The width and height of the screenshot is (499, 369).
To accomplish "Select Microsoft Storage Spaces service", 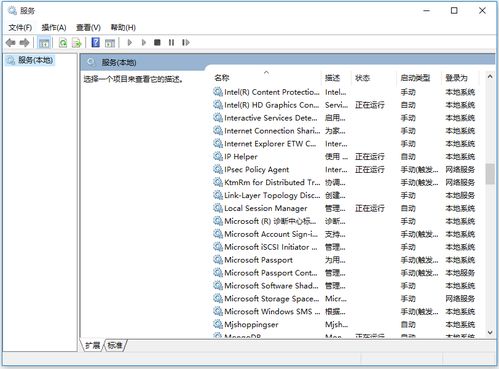I will [345, 299].
